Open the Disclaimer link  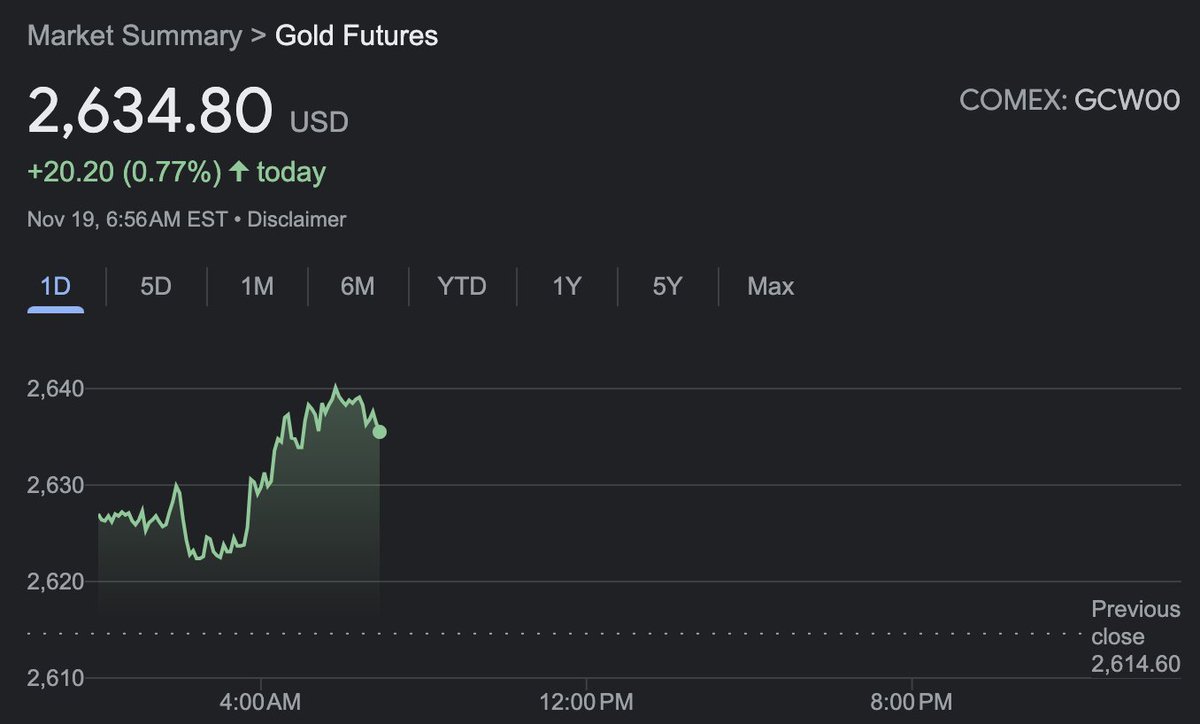[x=296, y=219]
